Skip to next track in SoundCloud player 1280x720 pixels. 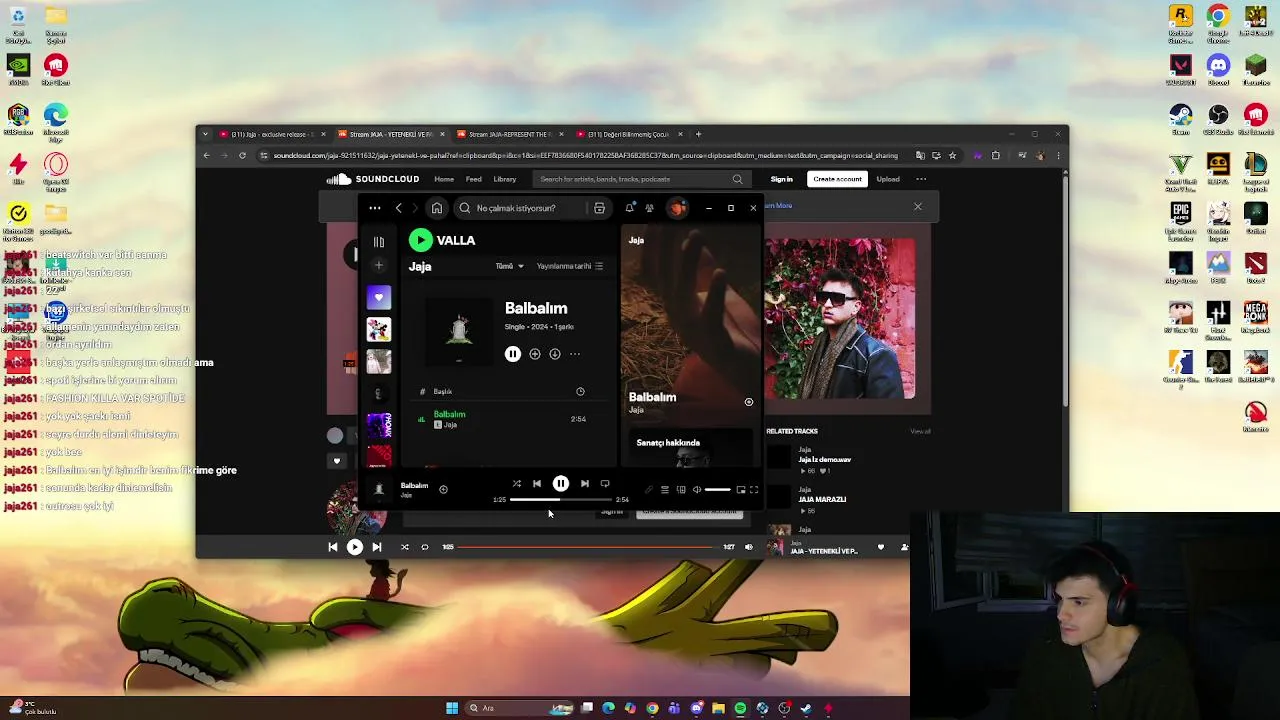377,547
